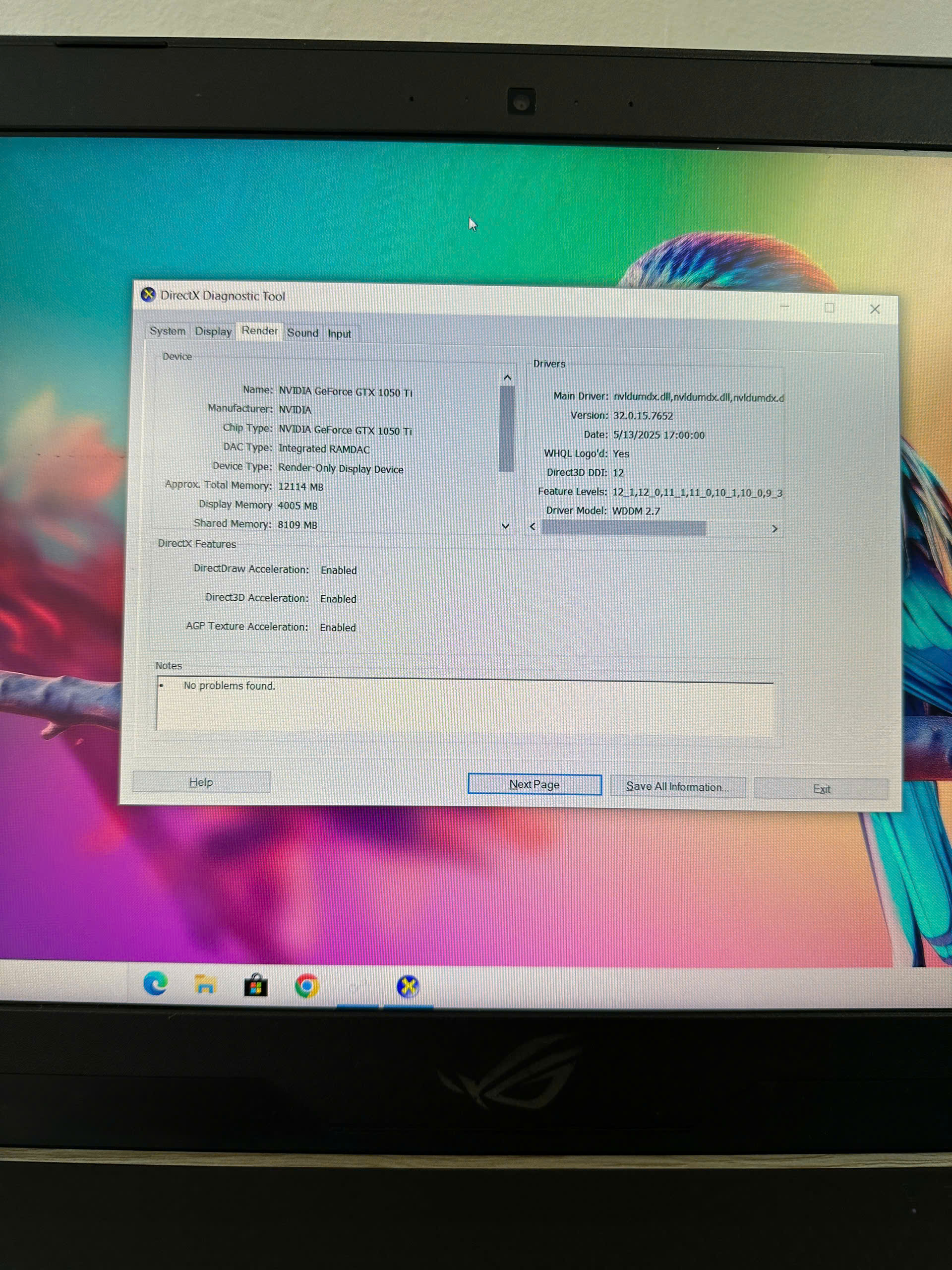Click the Device list vertical scrollbar thumb

507,428
